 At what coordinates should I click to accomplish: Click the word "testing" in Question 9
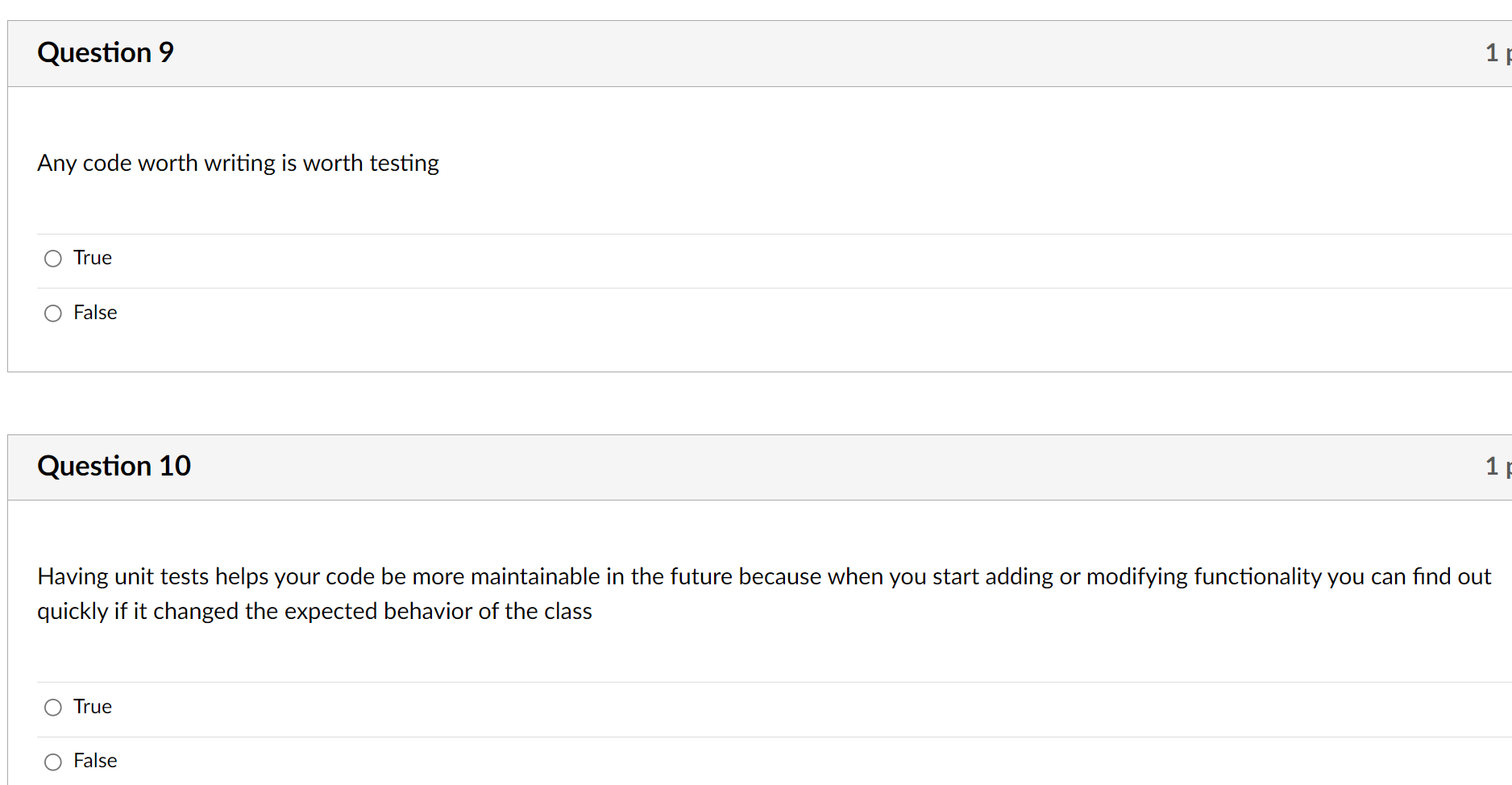coord(404,164)
